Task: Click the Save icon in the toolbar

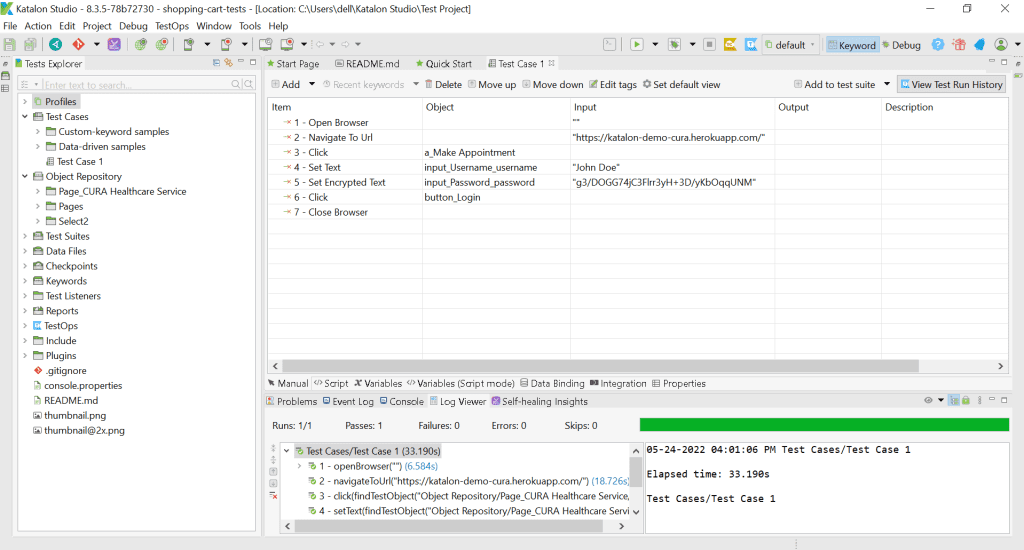Action: pos(10,45)
